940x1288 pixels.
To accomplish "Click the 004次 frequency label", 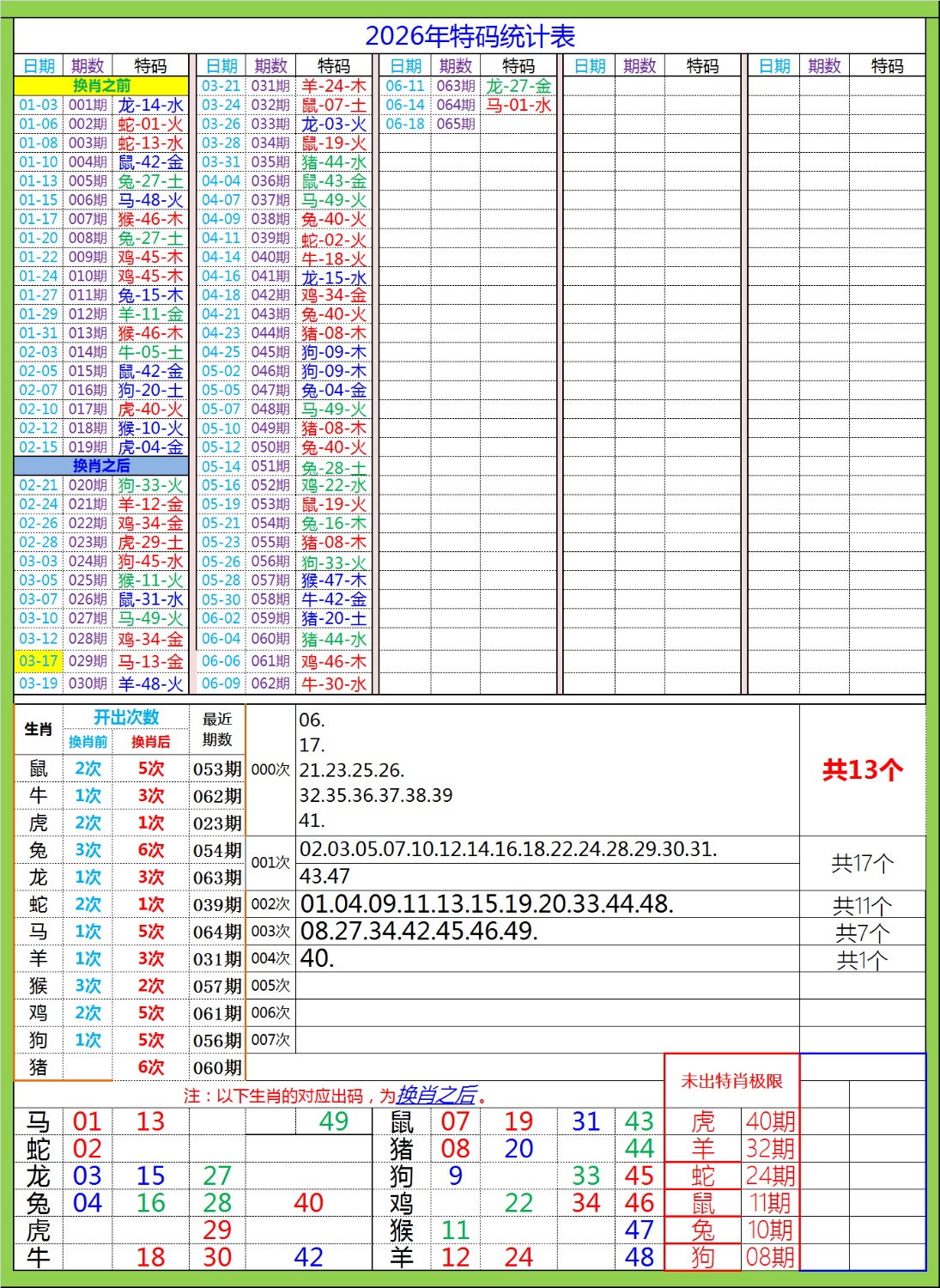I will pyautogui.click(x=270, y=958).
